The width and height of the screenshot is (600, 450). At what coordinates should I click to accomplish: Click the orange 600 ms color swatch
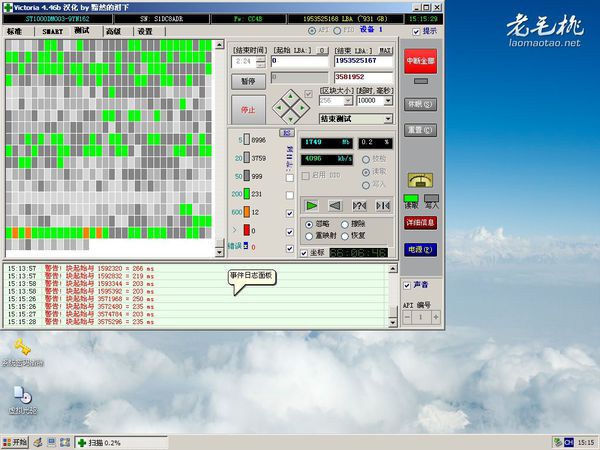point(247,212)
